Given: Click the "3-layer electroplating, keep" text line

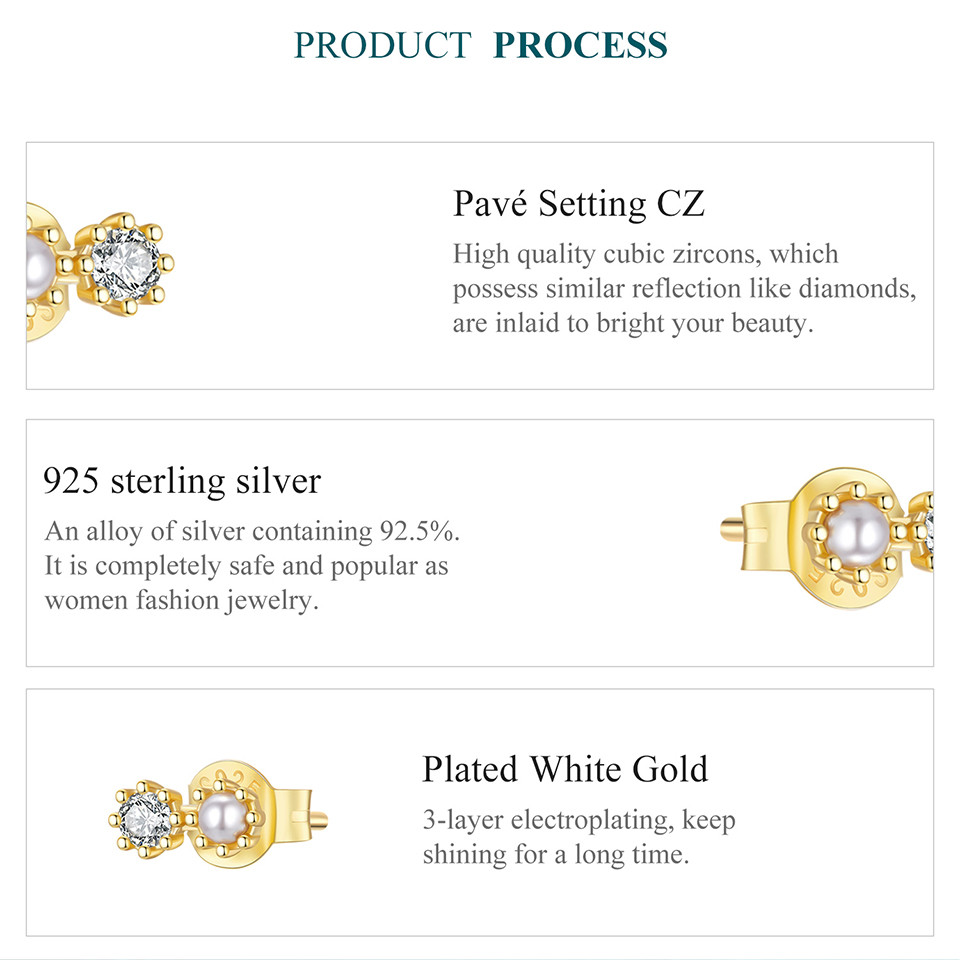Looking at the screenshot, I should click(578, 820).
